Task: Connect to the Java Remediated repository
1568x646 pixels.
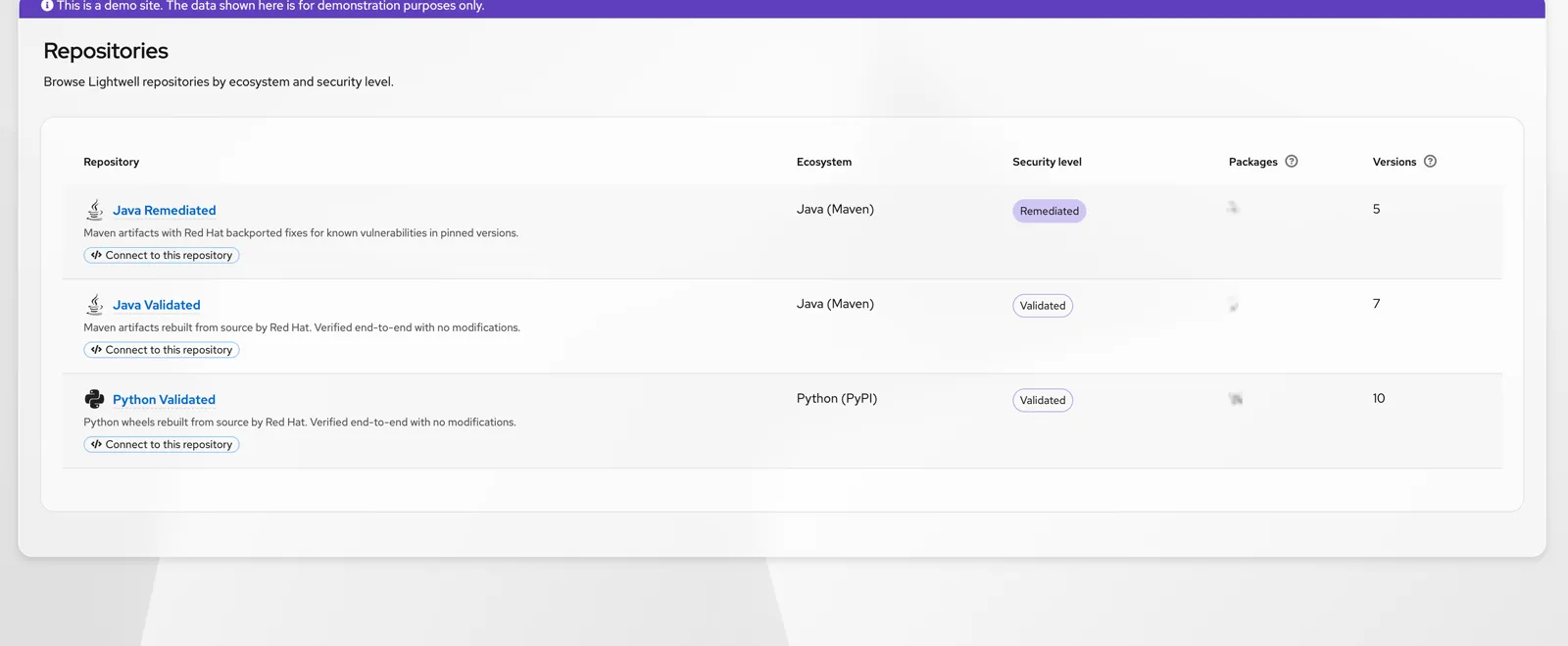Action: click(162, 255)
